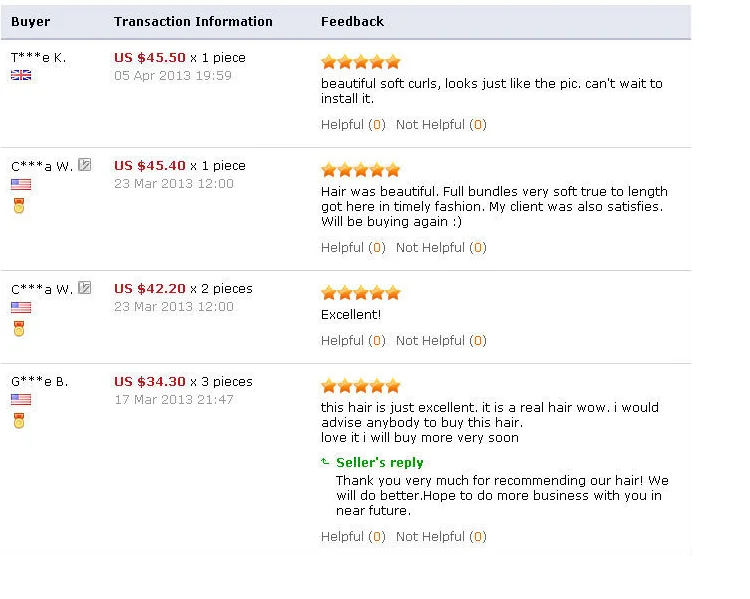
Task: Click the gold medal badge under G***e B.
Action: point(19,421)
